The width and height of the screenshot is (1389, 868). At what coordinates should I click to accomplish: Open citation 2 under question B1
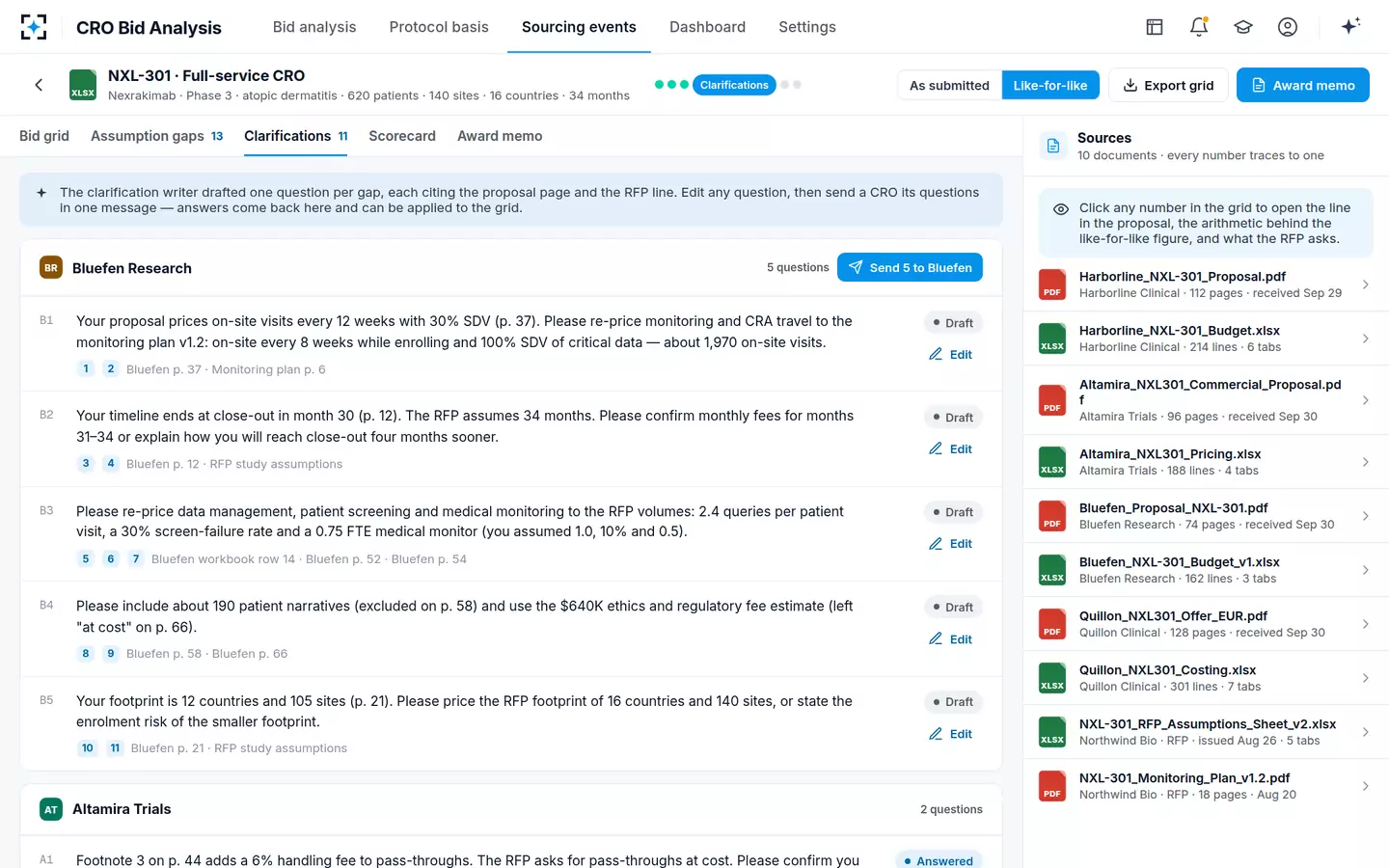coord(111,368)
